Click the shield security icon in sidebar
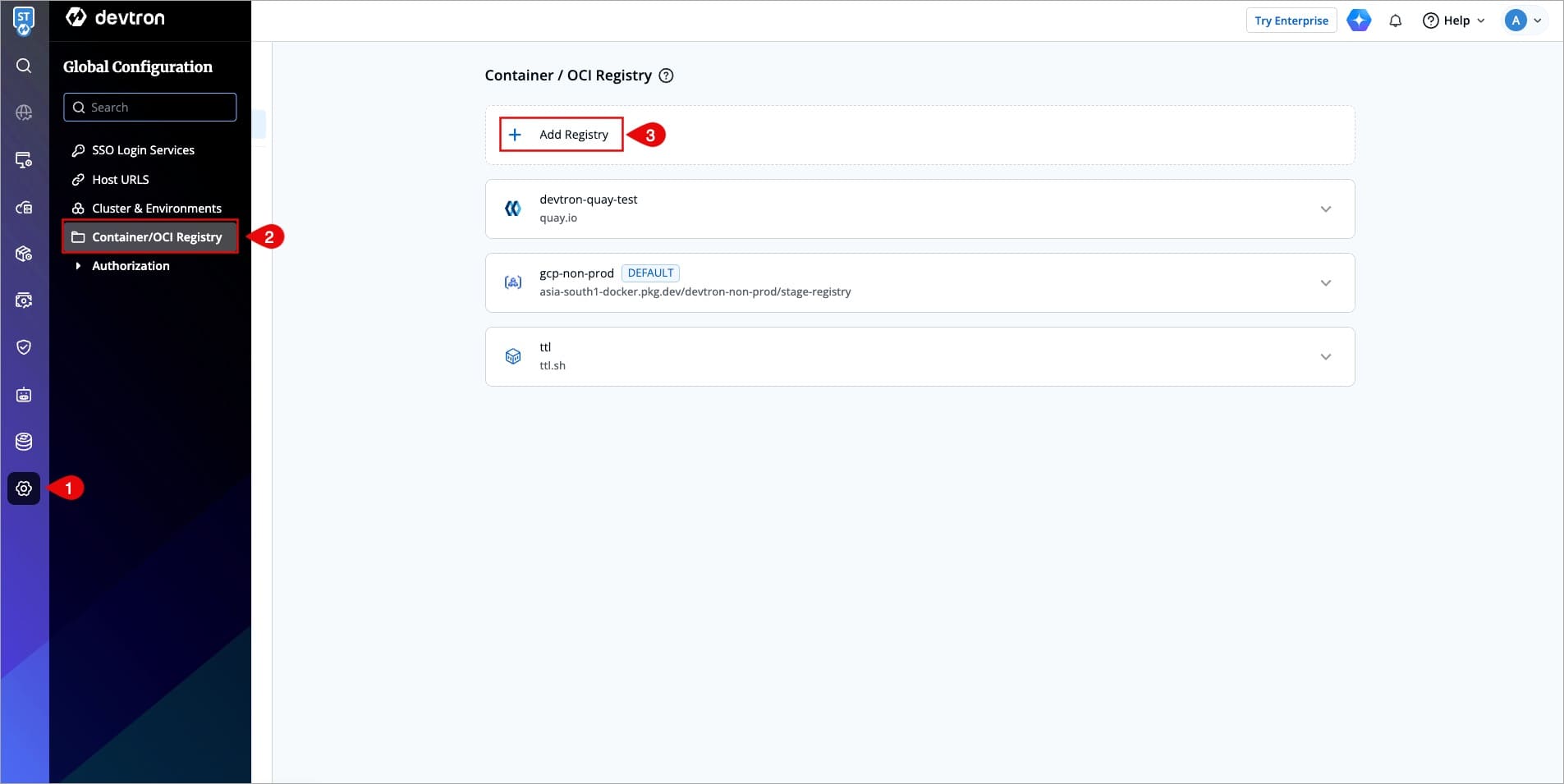The height and width of the screenshot is (784, 1564). pyautogui.click(x=24, y=347)
